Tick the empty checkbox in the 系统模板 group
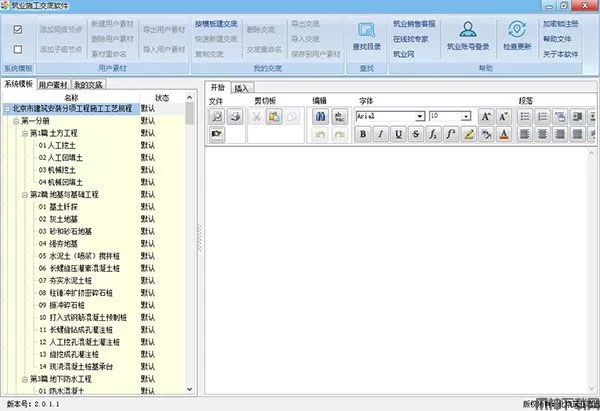Screen dimensions: 600x411 pos(17,48)
